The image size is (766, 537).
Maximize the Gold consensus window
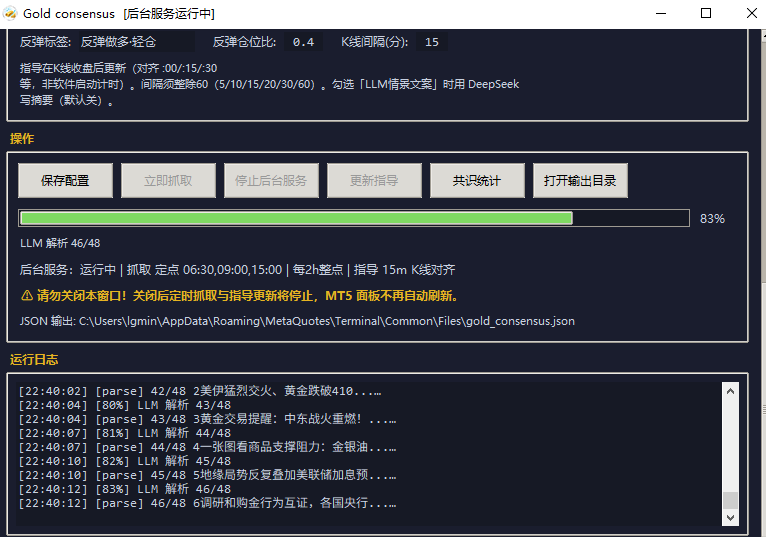[706, 14]
